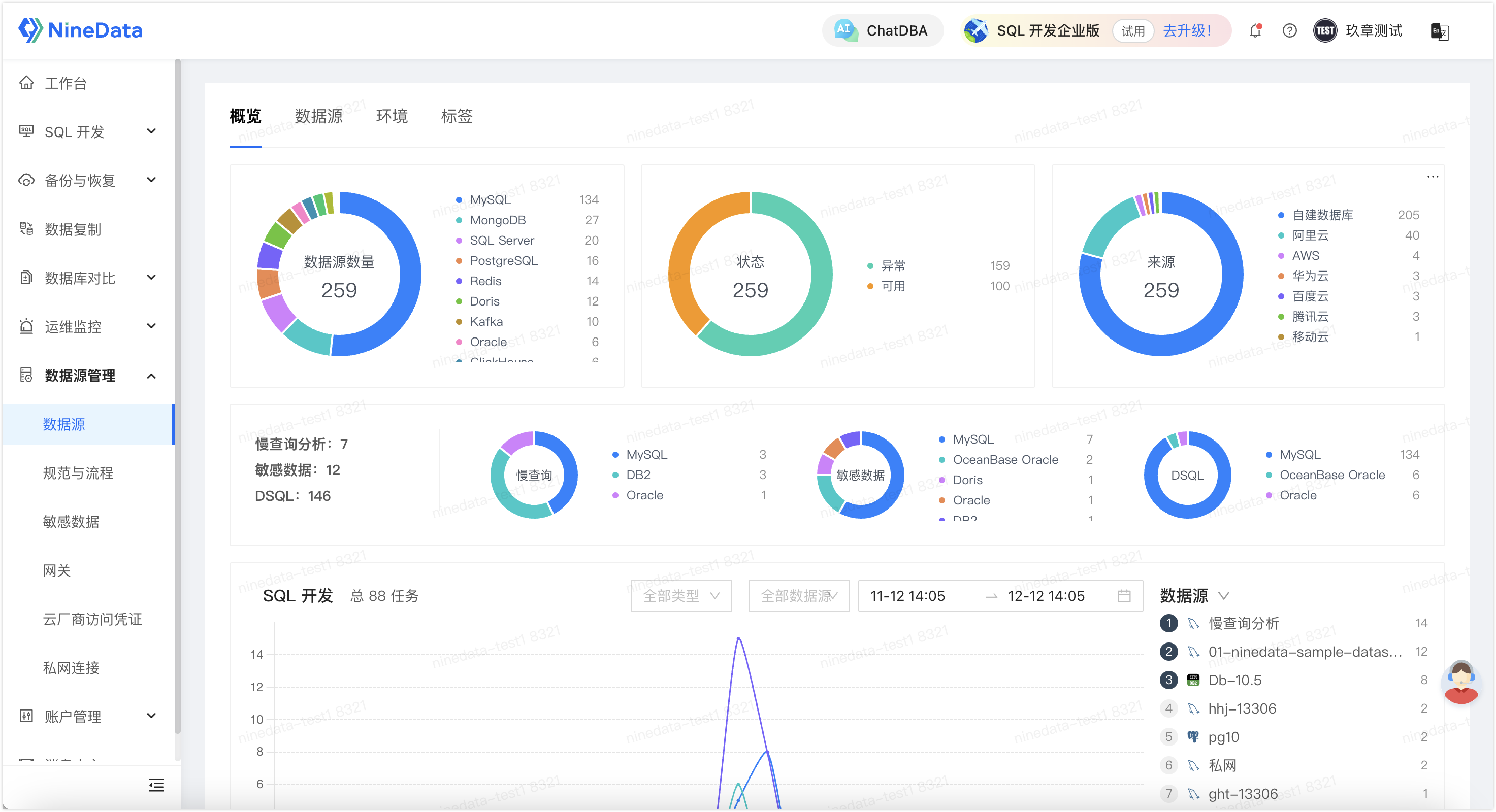Open the ChatDBA AI assistant
This screenshot has height=812, width=1496.
[x=882, y=31]
